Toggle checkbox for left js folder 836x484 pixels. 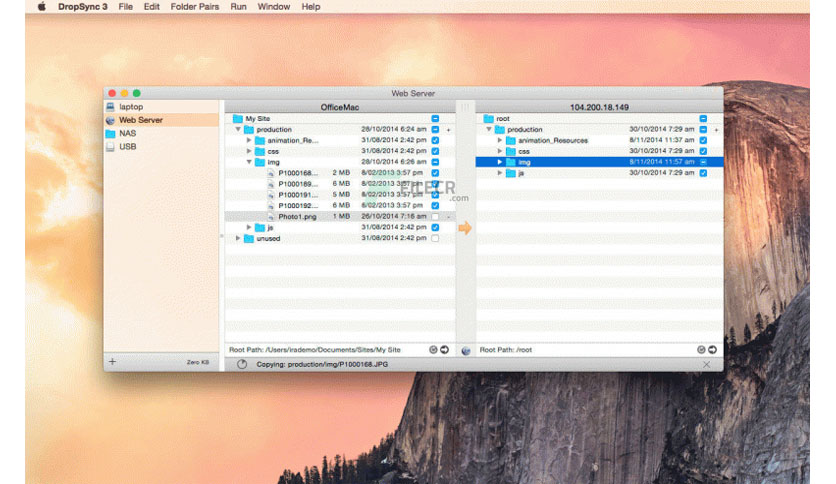coord(435,228)
